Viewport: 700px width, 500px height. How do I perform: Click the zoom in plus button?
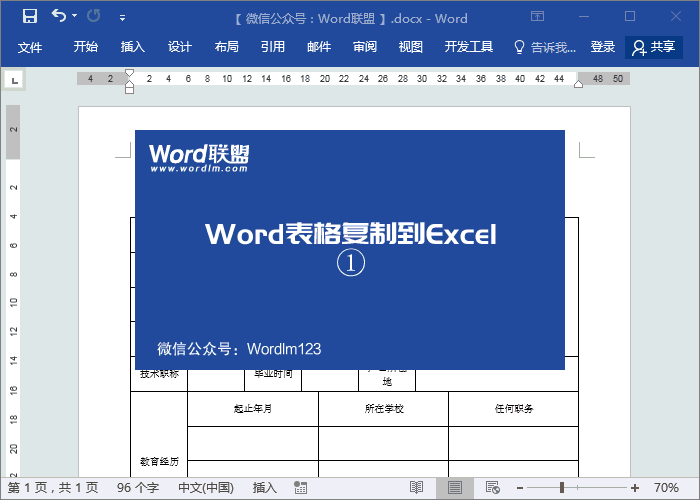click(635, 488)
